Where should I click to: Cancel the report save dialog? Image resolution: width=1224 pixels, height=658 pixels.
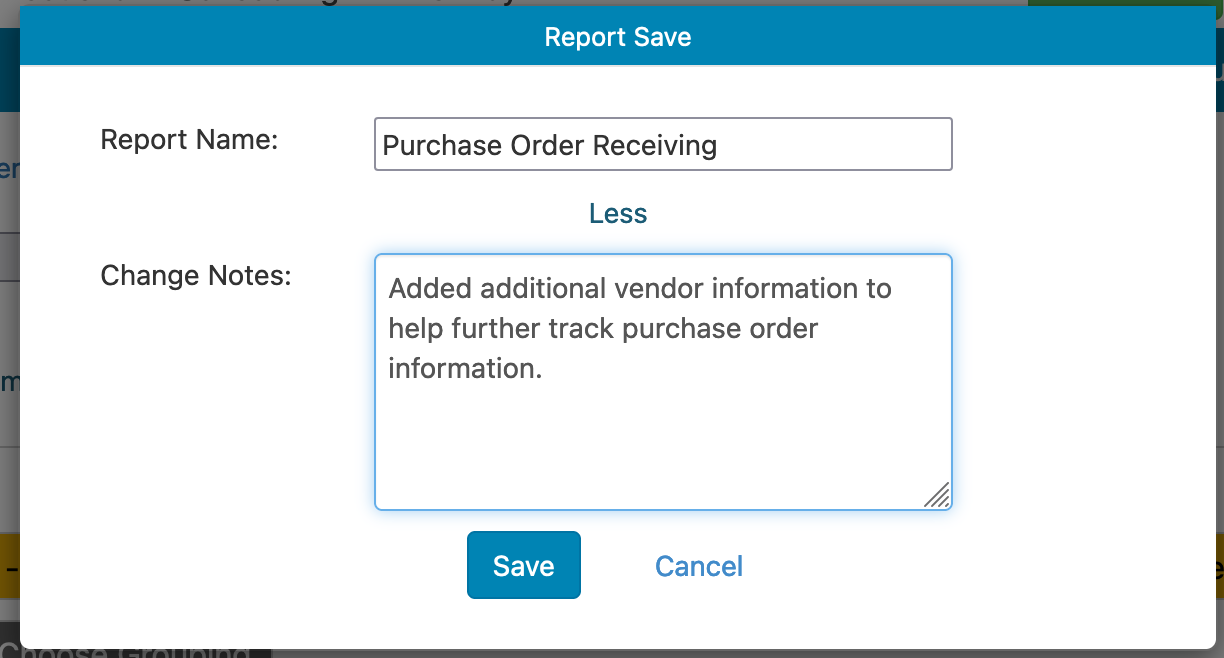(698, 566)
